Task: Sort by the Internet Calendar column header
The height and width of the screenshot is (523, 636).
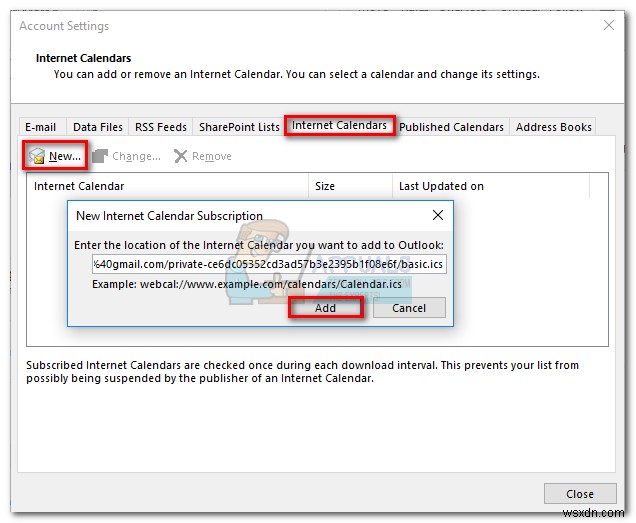Action: tap(168, 186)
